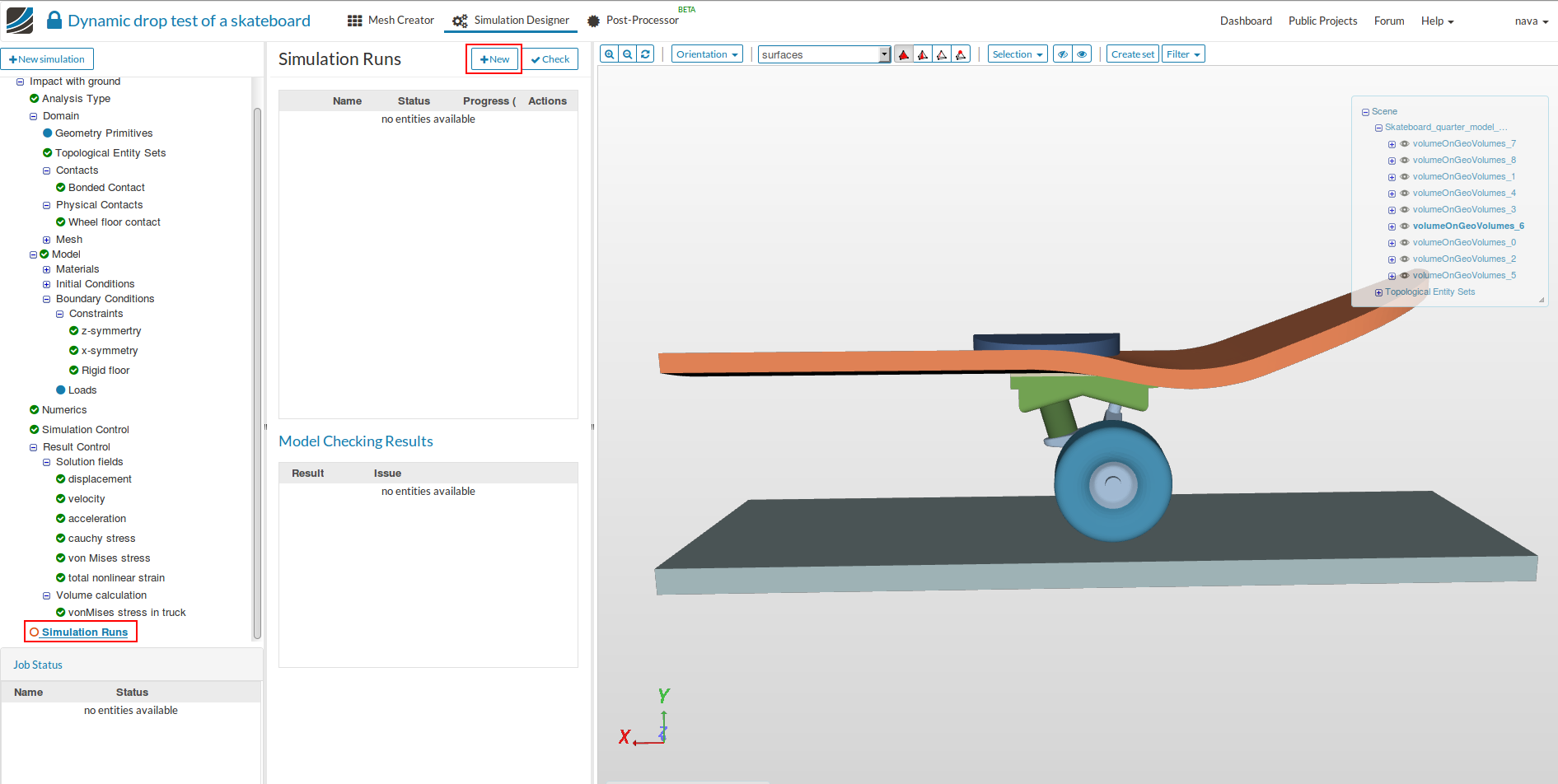The width and height of the screenshot is (1558, 784).
Task: Click the project lock icon
Action: (x=54, y=21)
